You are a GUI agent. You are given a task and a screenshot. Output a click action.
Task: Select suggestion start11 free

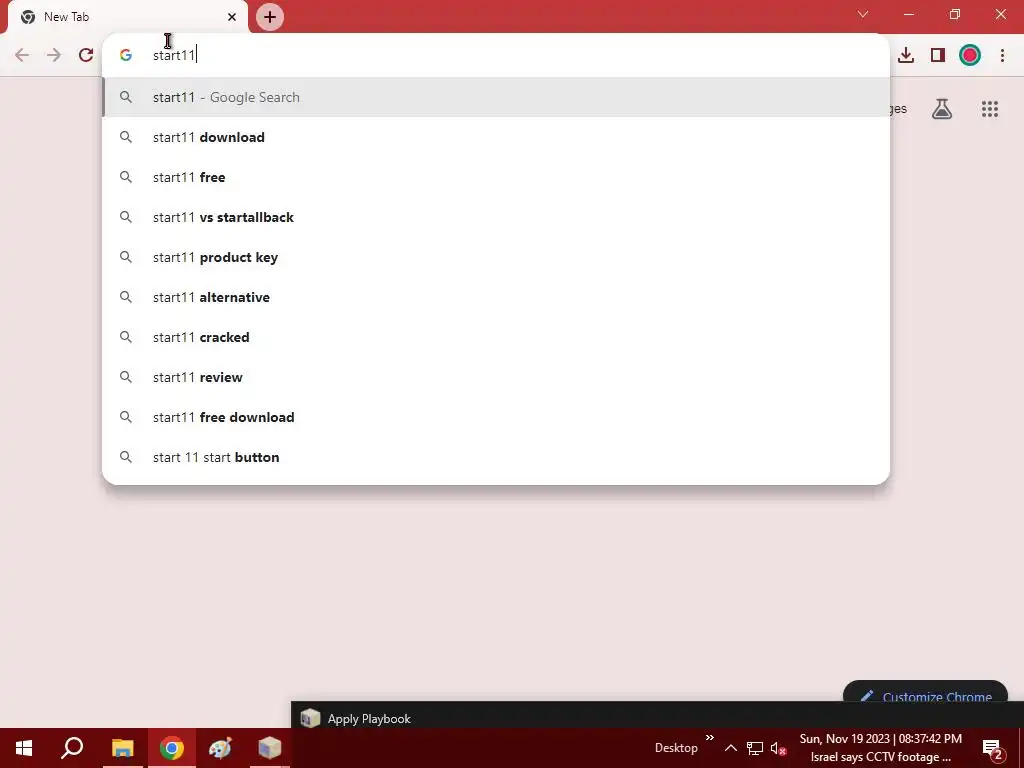pos(496,177)
